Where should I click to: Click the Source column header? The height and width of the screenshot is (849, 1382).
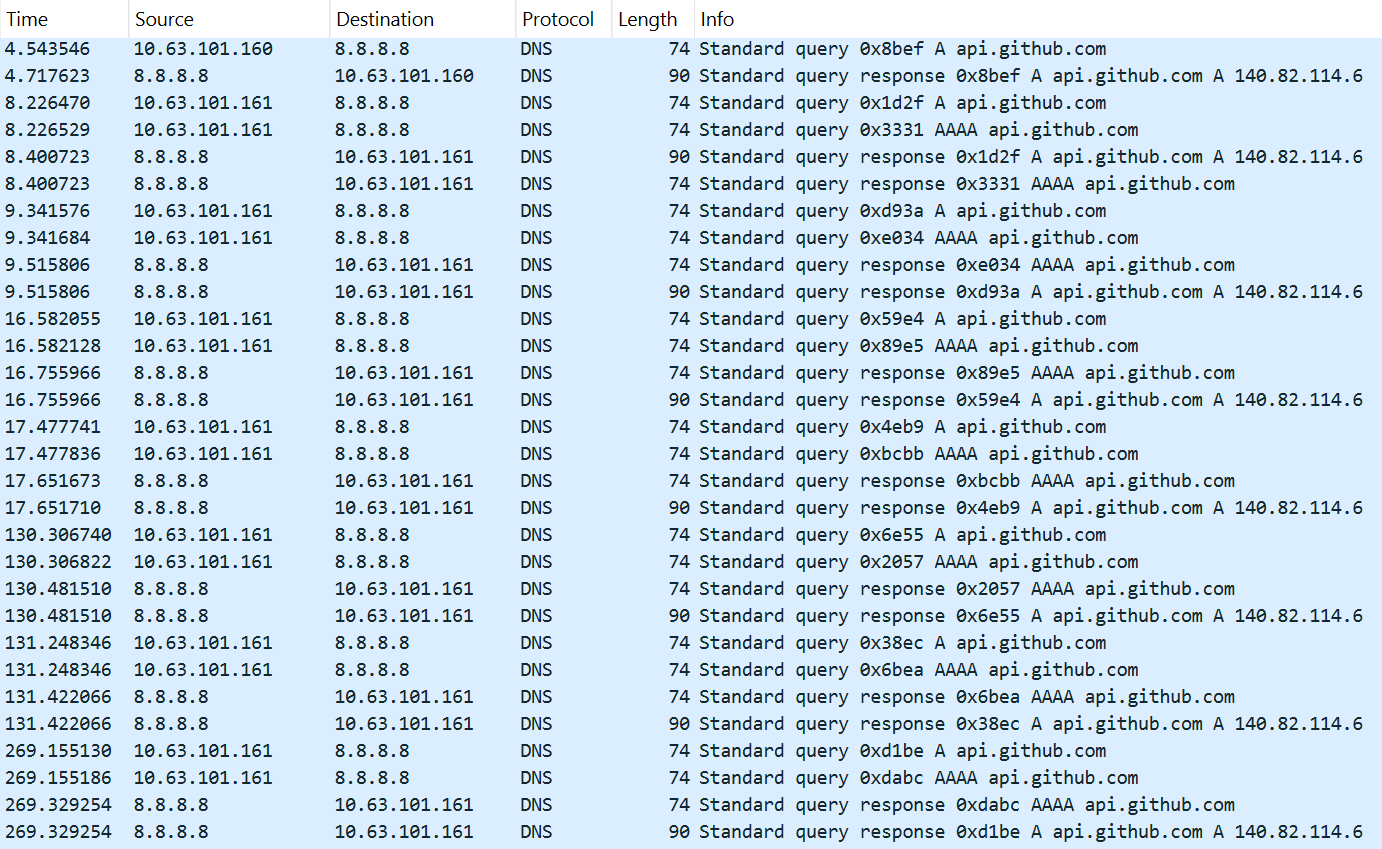tap(164, 19)
